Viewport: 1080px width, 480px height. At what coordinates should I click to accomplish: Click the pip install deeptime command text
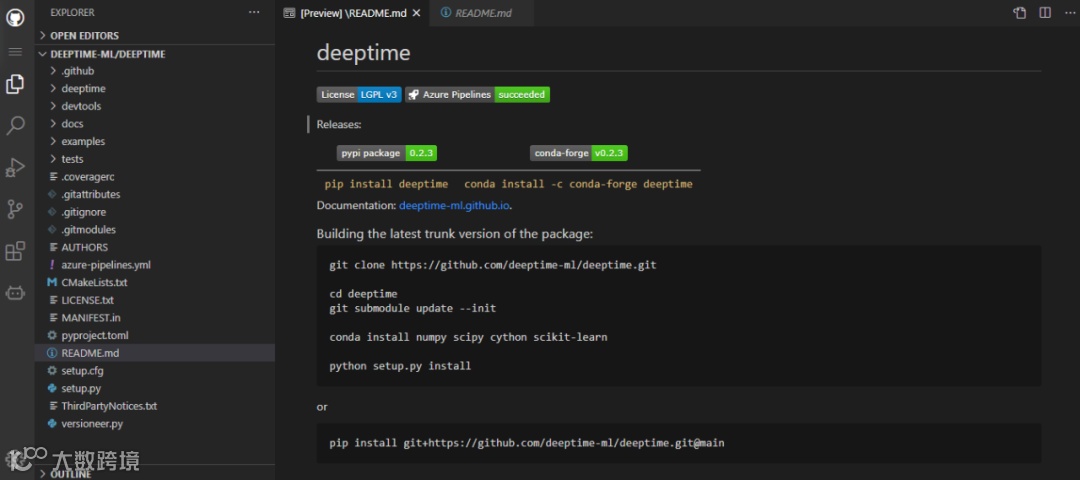click(x=386, y=184)
